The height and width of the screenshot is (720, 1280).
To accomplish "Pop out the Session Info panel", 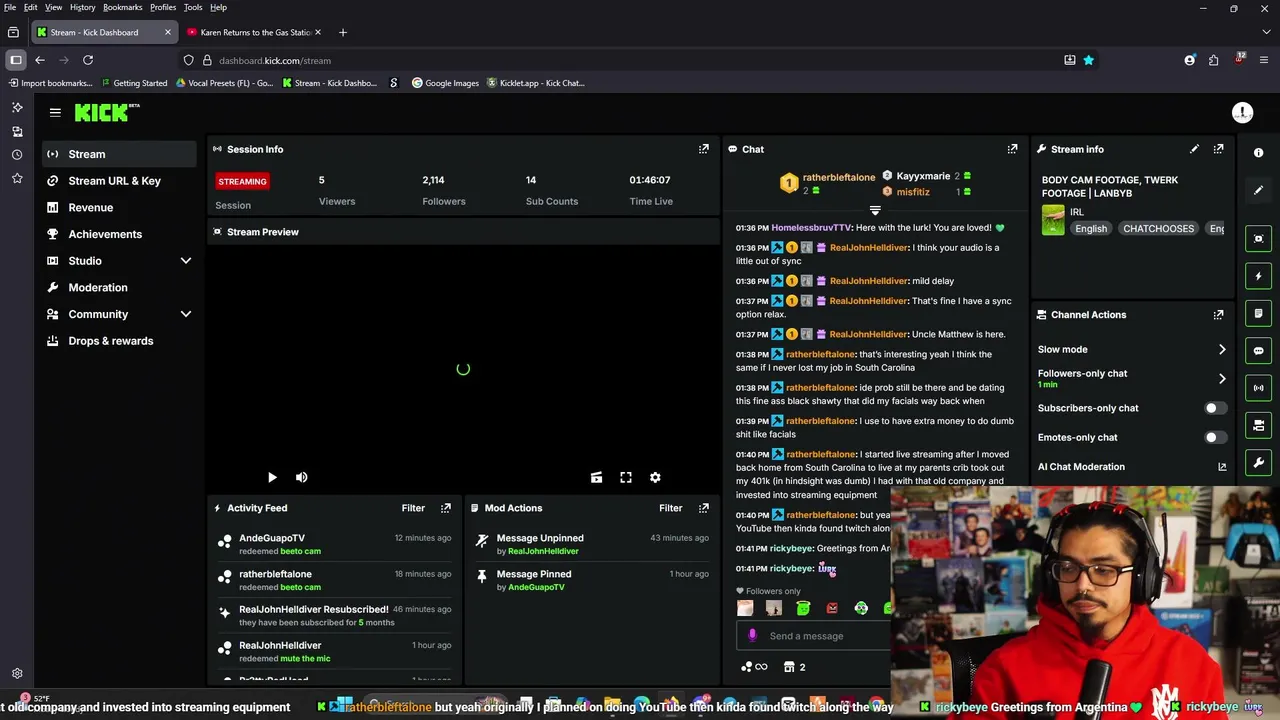I will click(x=704, y=149).
